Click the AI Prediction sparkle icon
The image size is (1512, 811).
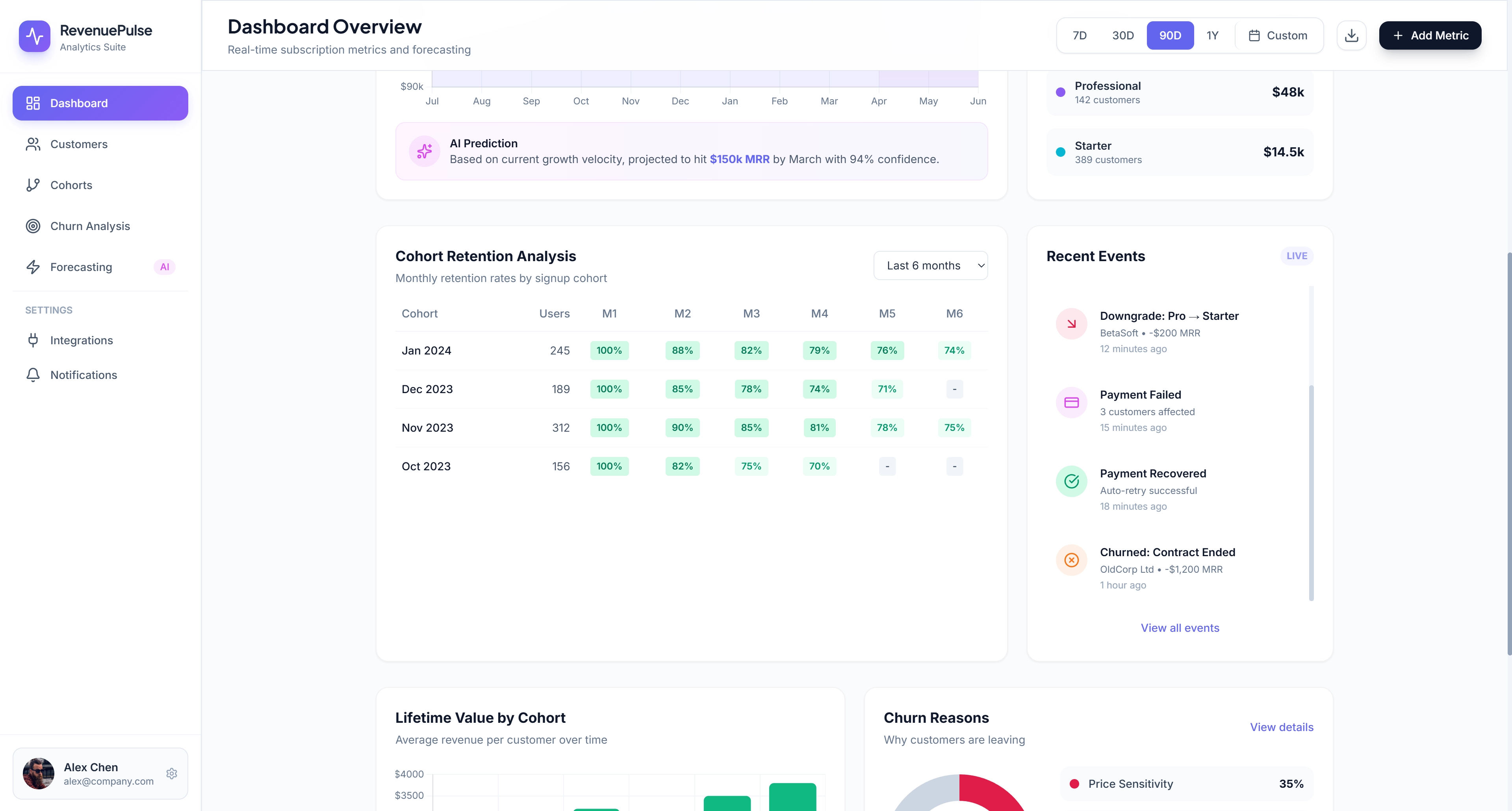pos(424,151)
